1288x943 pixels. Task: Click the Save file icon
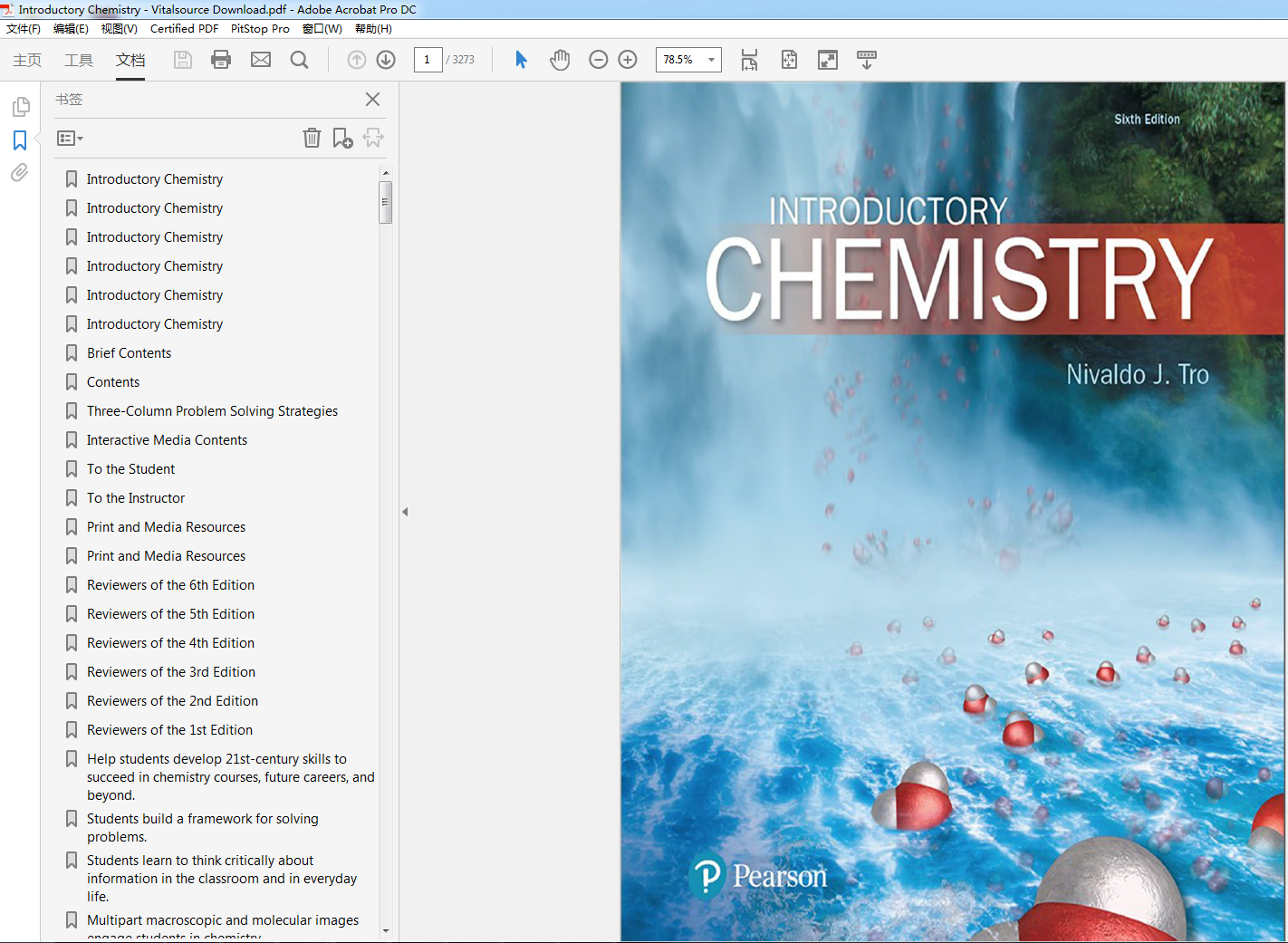[183, 60]
